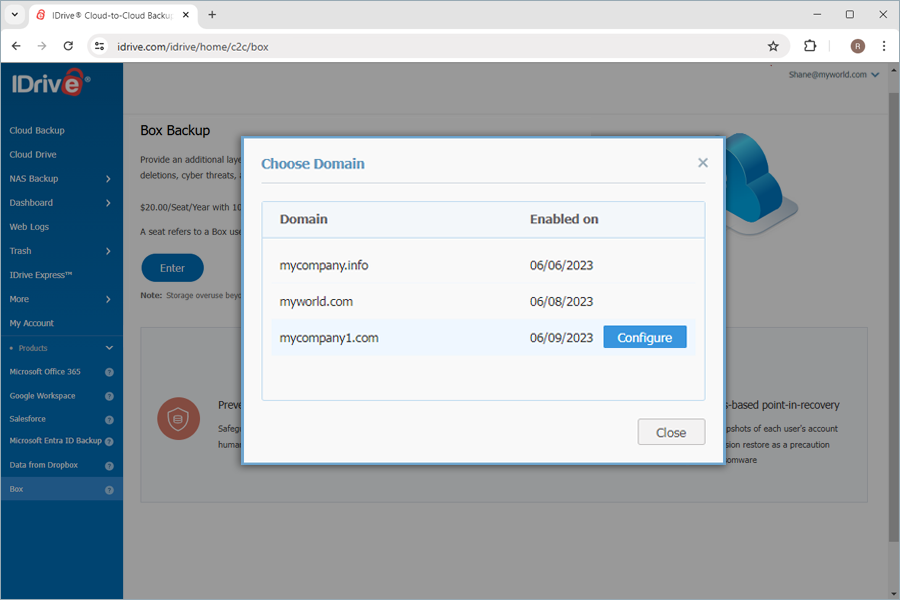900x600 pixels.
Task: Click the red shield icon
Action: [179, 419]
